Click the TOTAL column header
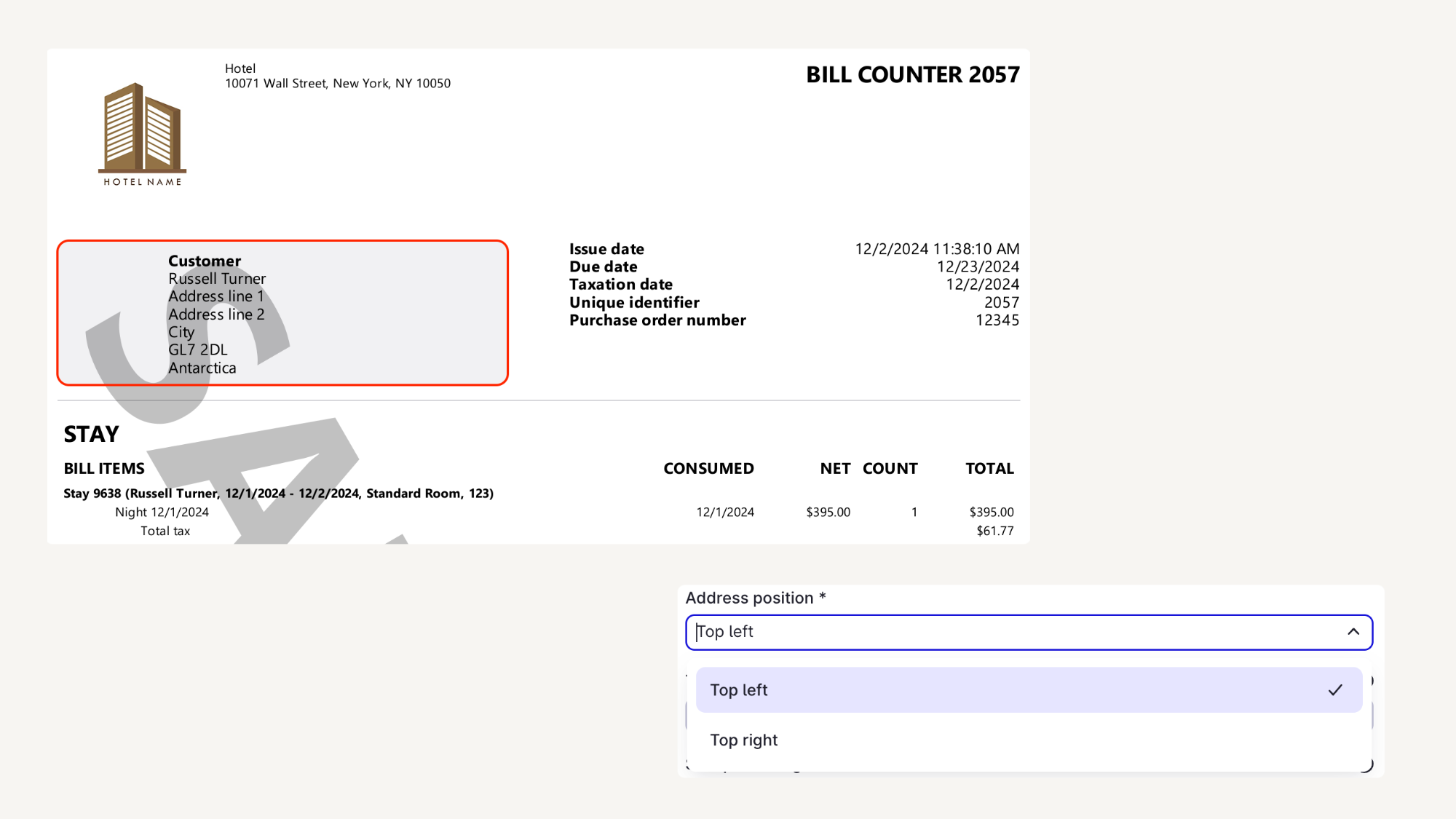The width and height of the screenshot is (1456, 819). pyautogui.click(x=989, y=469)
